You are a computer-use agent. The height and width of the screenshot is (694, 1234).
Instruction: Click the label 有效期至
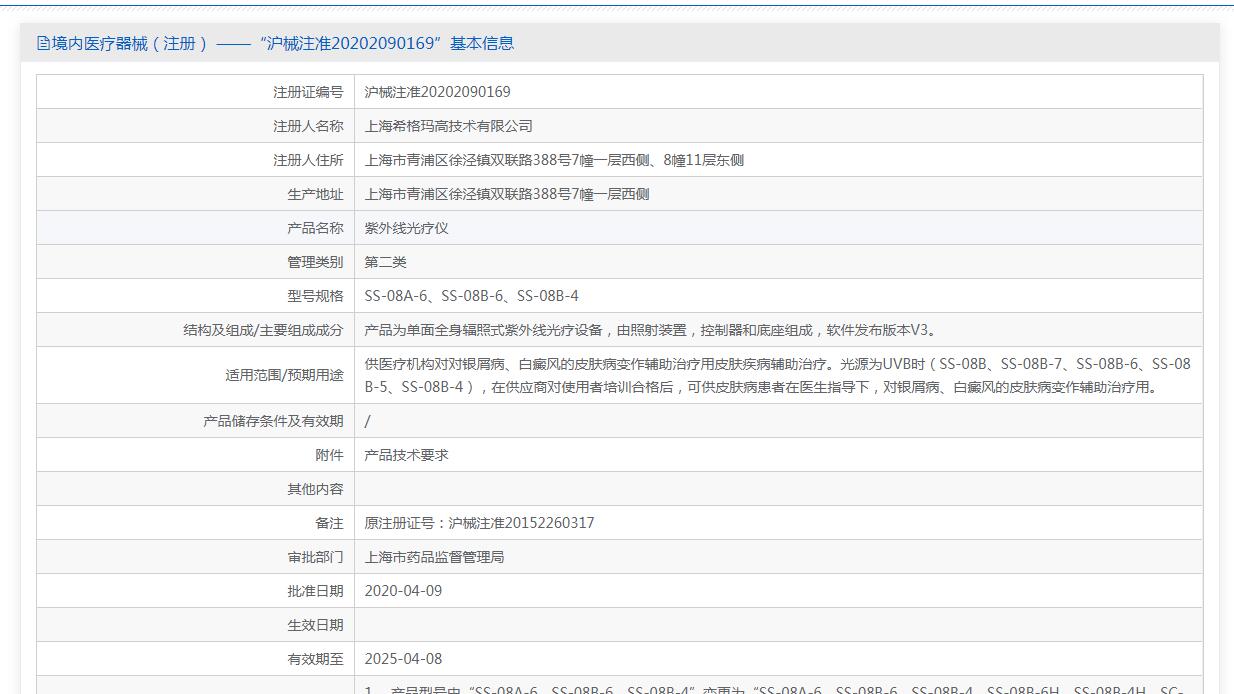[x=315, y=659]
